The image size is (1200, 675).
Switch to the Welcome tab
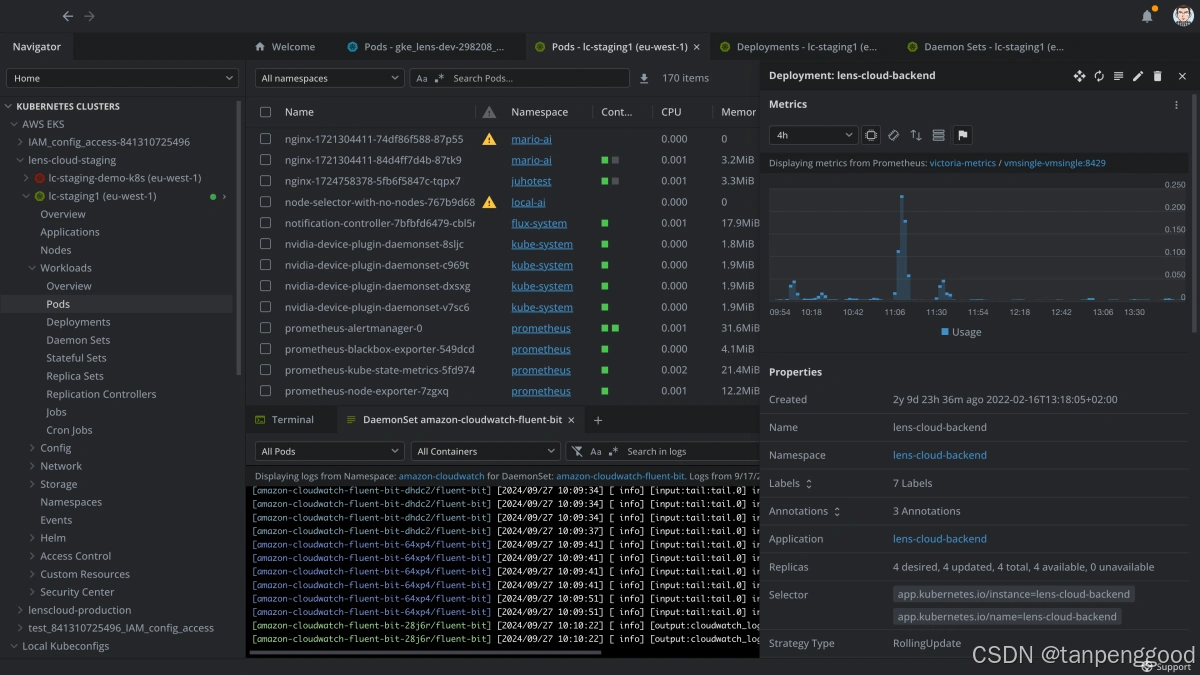click(285, 47)
